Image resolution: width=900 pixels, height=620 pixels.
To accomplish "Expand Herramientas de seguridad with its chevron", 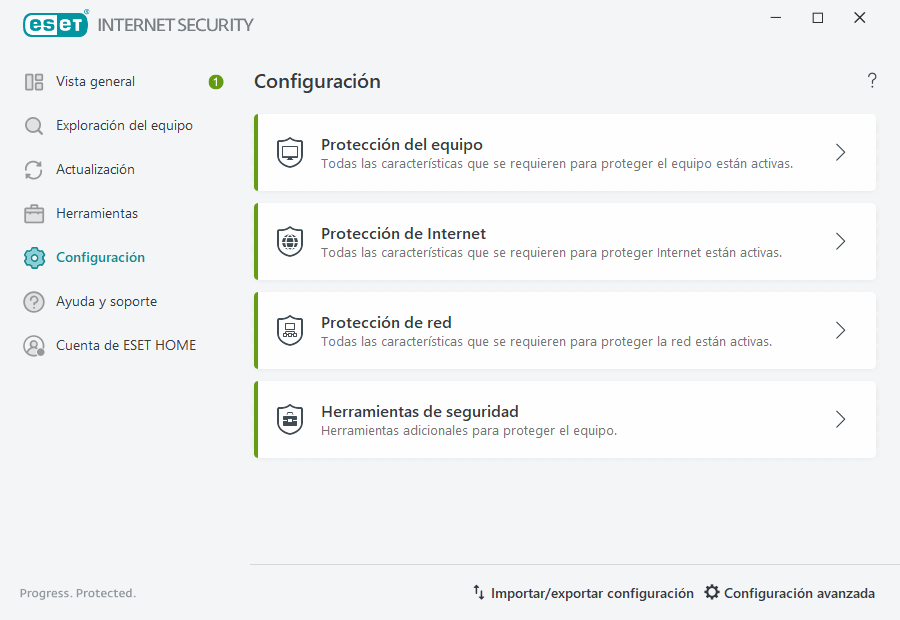I will click(x=840, y=420).
